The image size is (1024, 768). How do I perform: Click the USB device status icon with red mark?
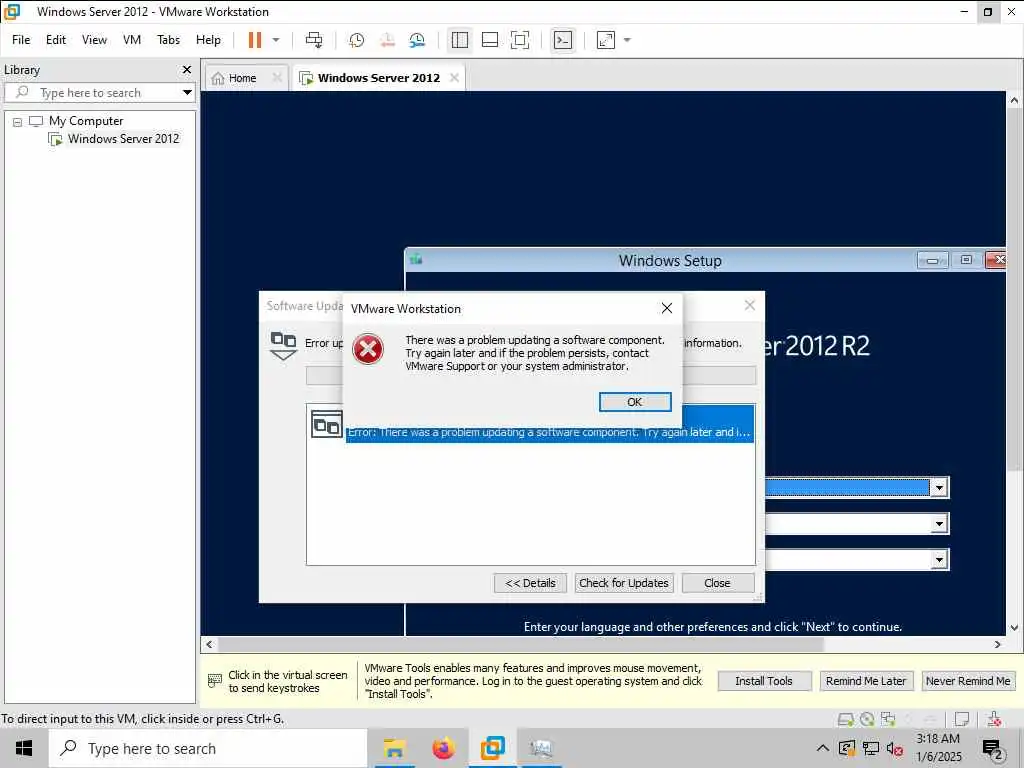(995, 719)
